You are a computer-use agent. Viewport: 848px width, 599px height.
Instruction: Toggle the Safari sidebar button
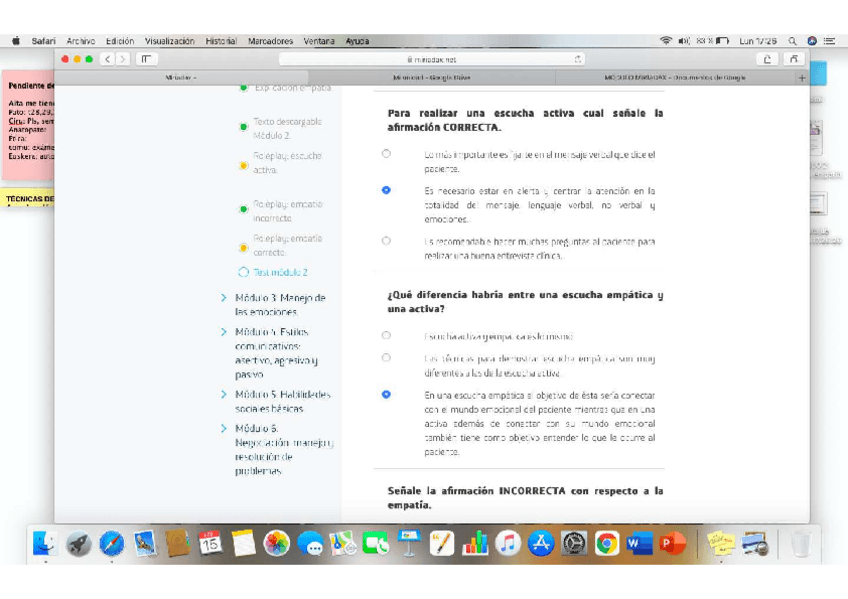click(146, 60)
